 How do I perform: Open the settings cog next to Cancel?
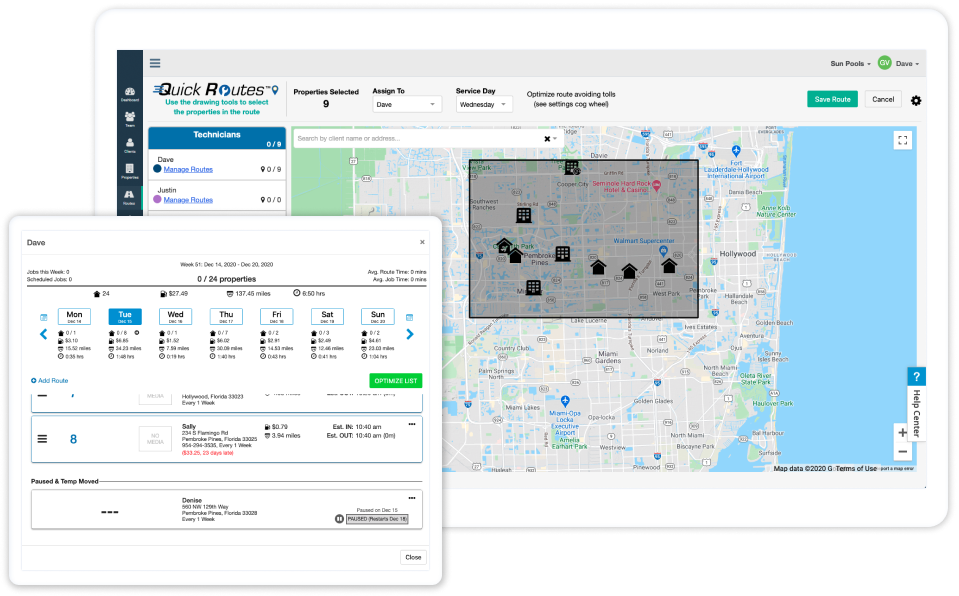click(x=916, y=100)
